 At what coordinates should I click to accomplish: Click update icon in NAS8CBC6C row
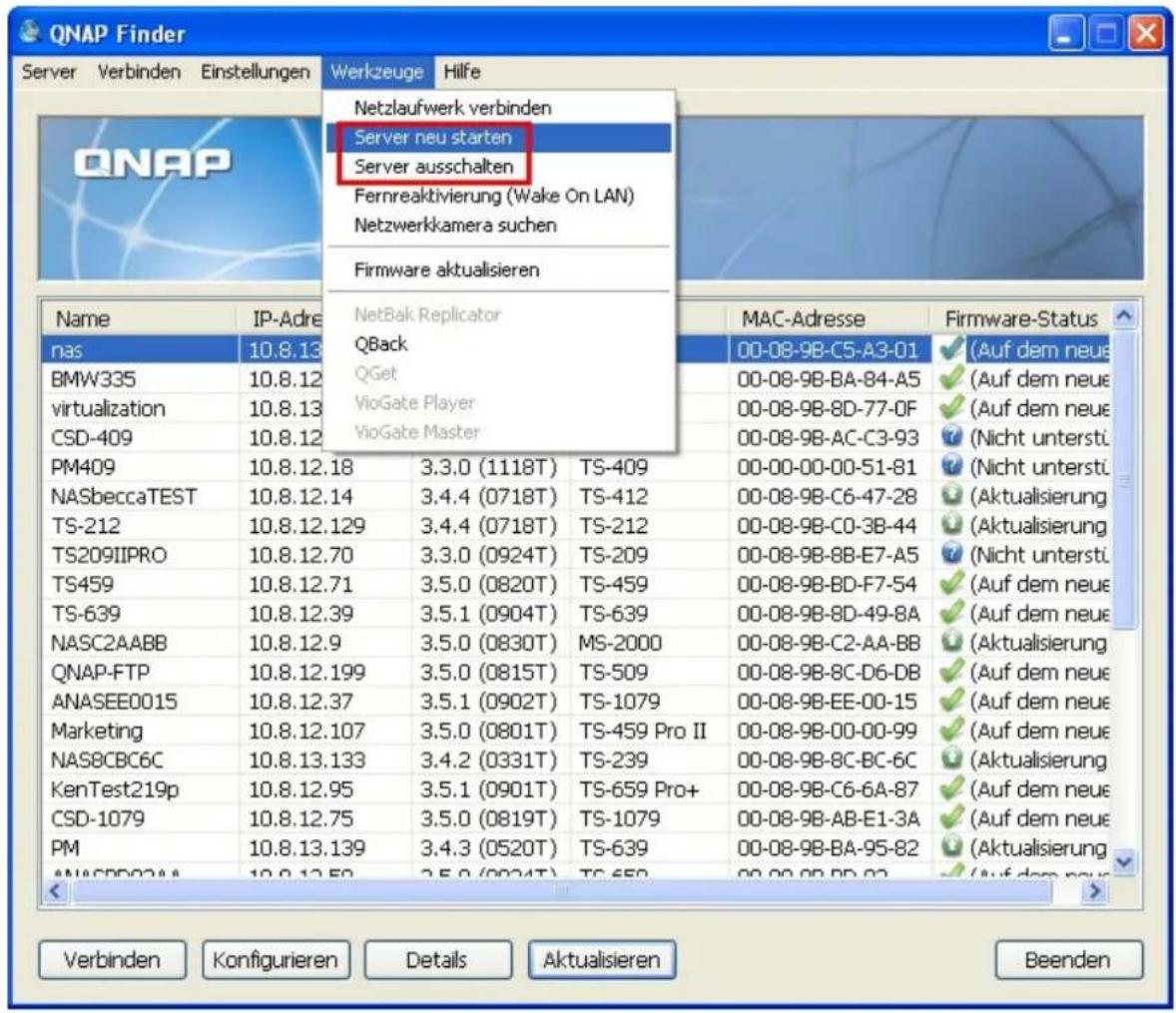point(951,759)
